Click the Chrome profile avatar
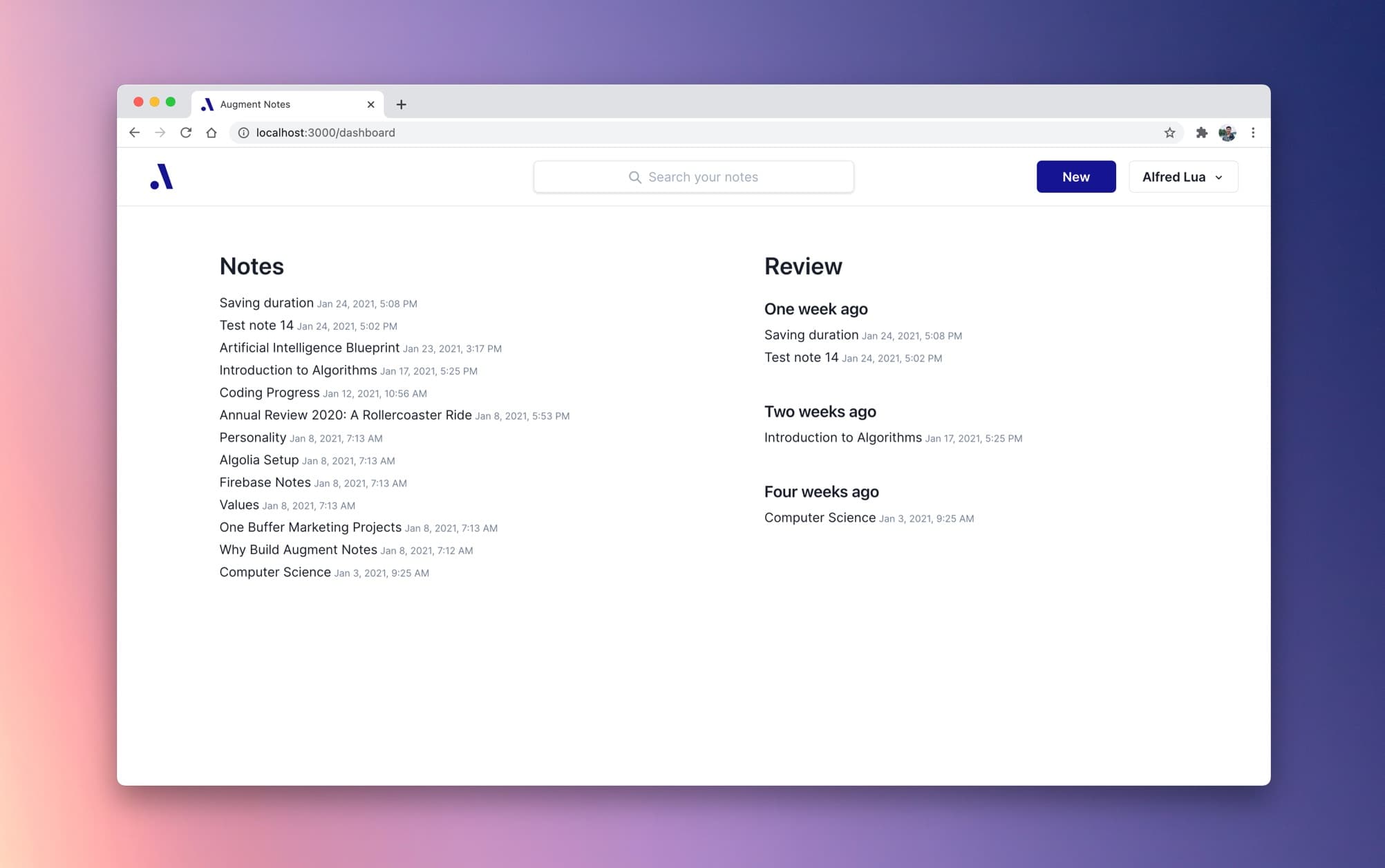This screenshot has width=1385, height=868. [x=1227, y=133]
